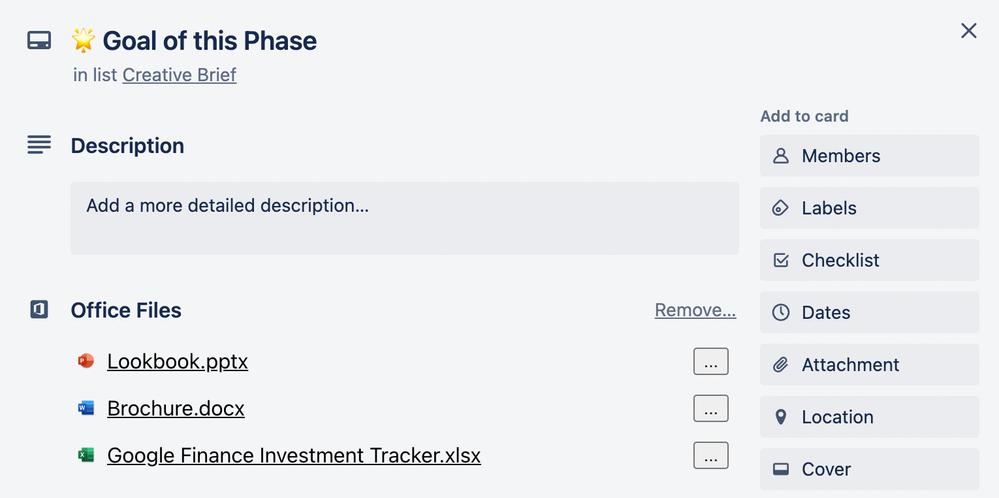Click the Excel icon beside Investment Tracker

86,455
